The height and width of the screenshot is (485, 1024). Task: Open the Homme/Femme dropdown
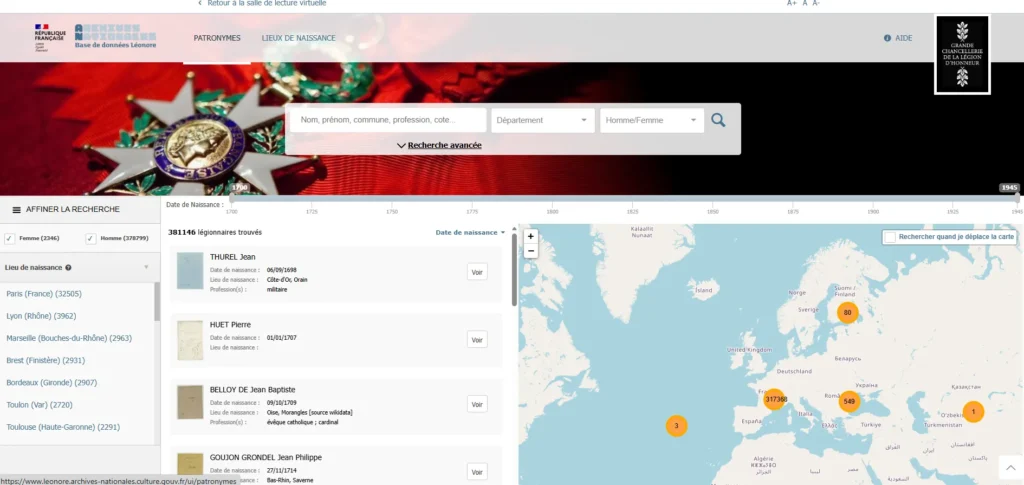(651, 121)
